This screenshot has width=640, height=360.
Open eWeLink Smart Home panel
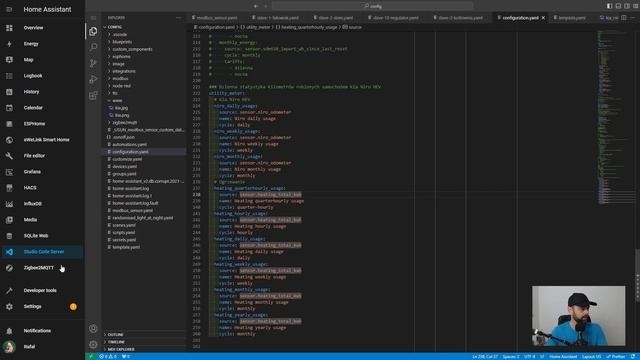42,140
